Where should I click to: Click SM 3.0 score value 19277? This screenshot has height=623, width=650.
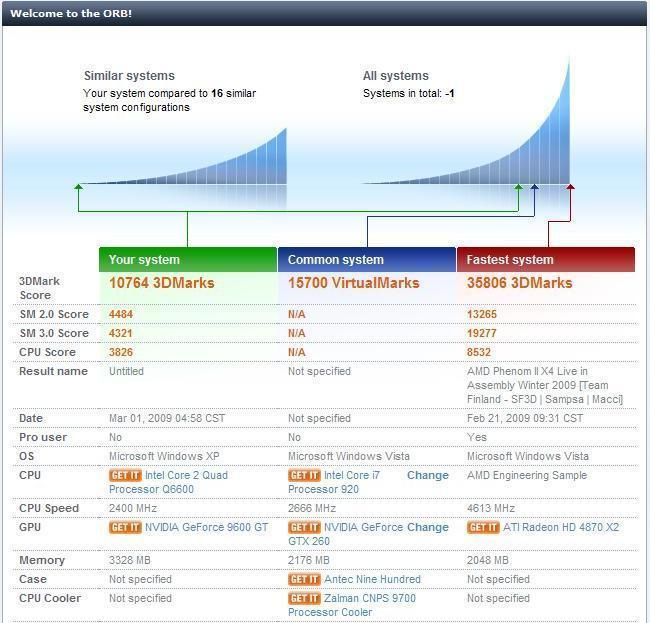point(482,333)
